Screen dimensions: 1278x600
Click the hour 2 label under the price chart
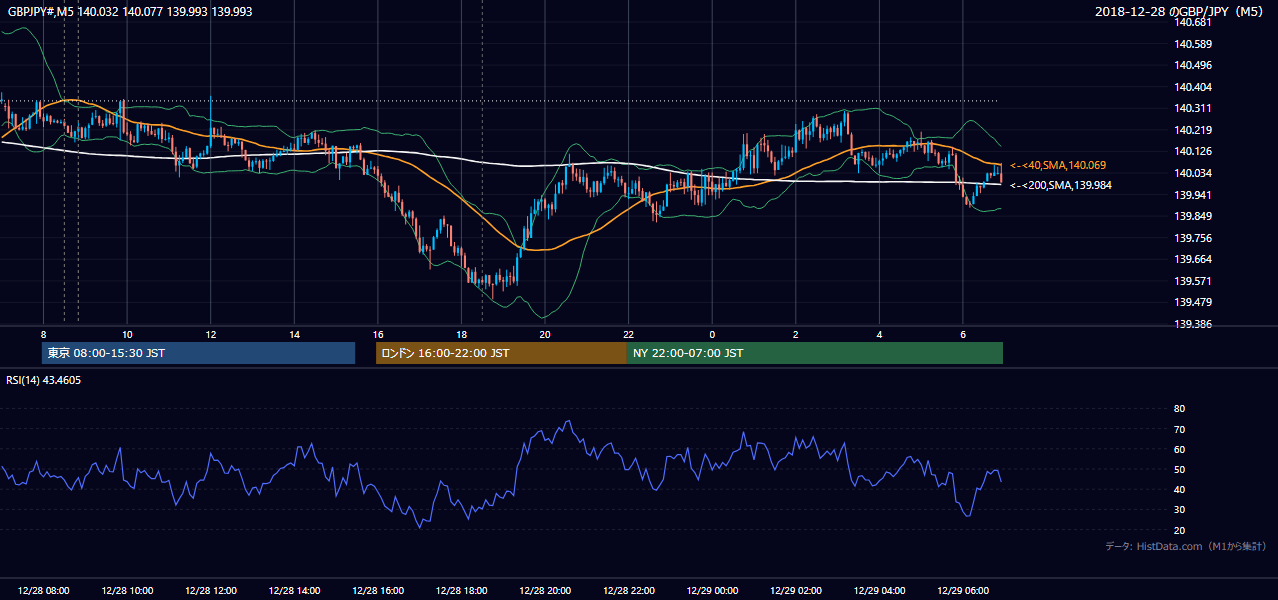[796, 334]
